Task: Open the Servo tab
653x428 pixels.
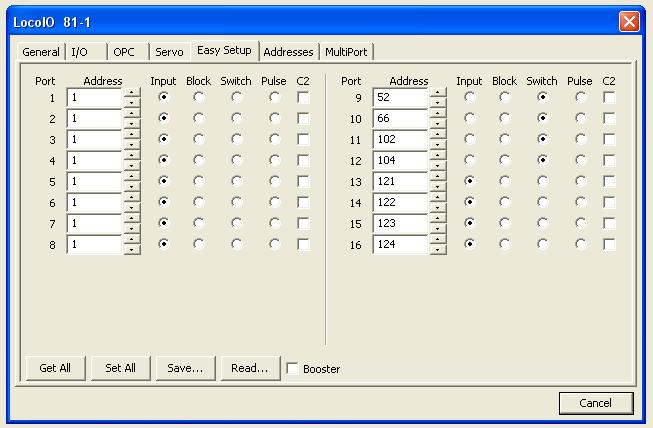Action: [x=169, y=52]
